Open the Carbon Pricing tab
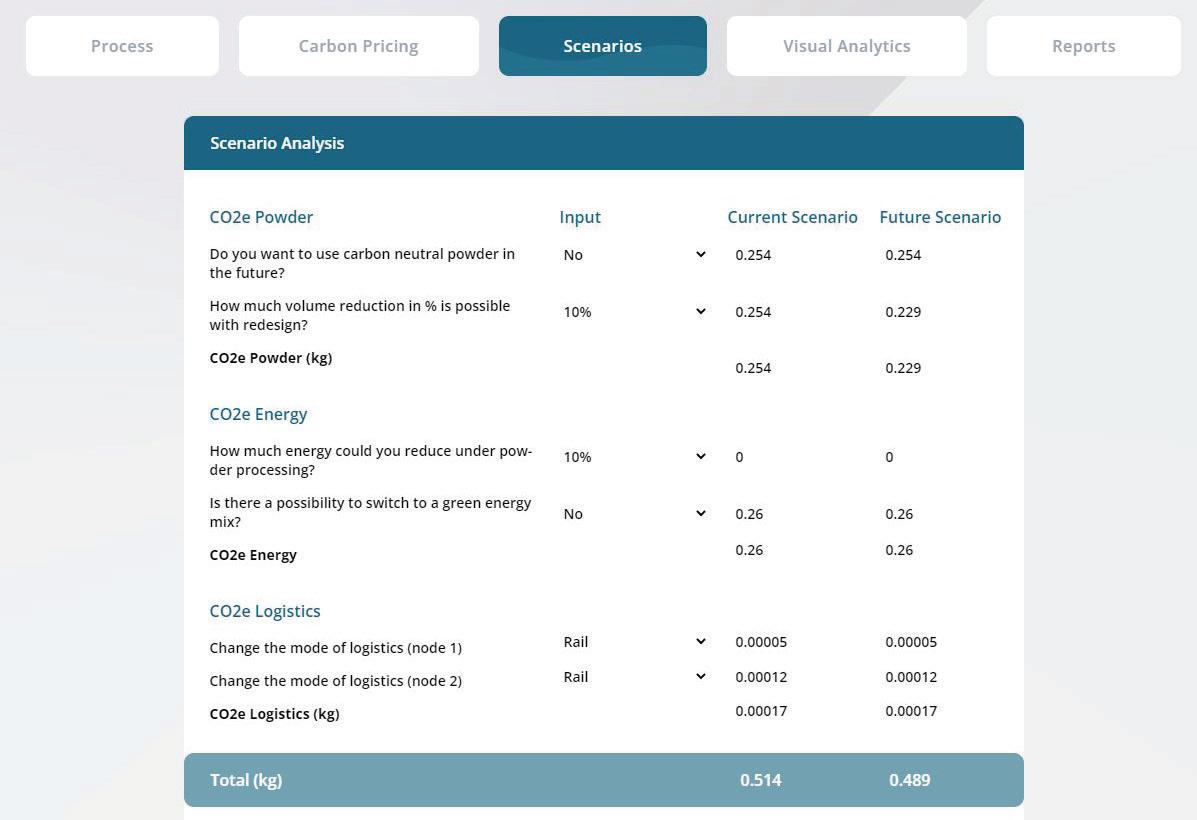The width and height of the screenshot is (1197, 820). tap(358, 46)
